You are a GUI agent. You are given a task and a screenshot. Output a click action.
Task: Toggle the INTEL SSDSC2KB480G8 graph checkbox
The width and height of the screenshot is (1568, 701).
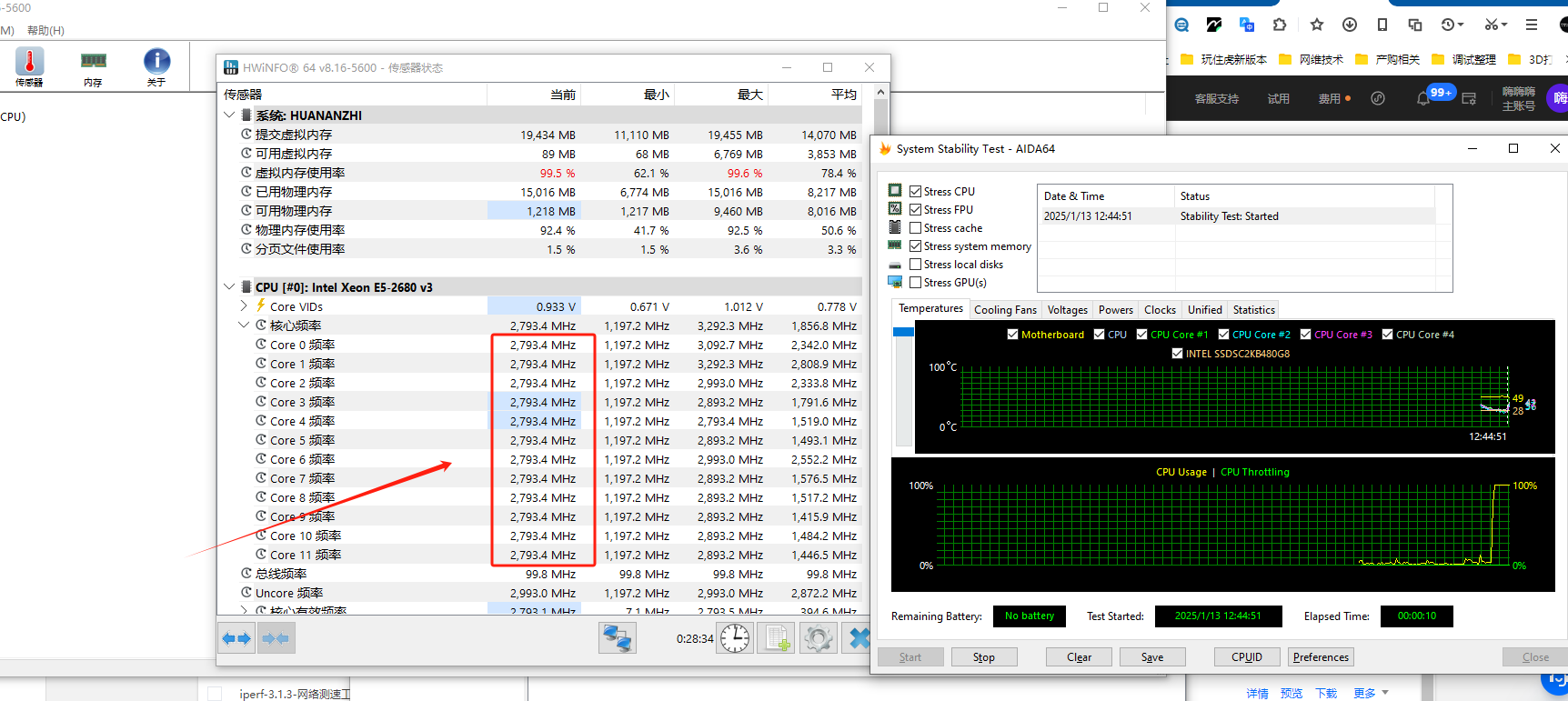(x=1177, y=354)
